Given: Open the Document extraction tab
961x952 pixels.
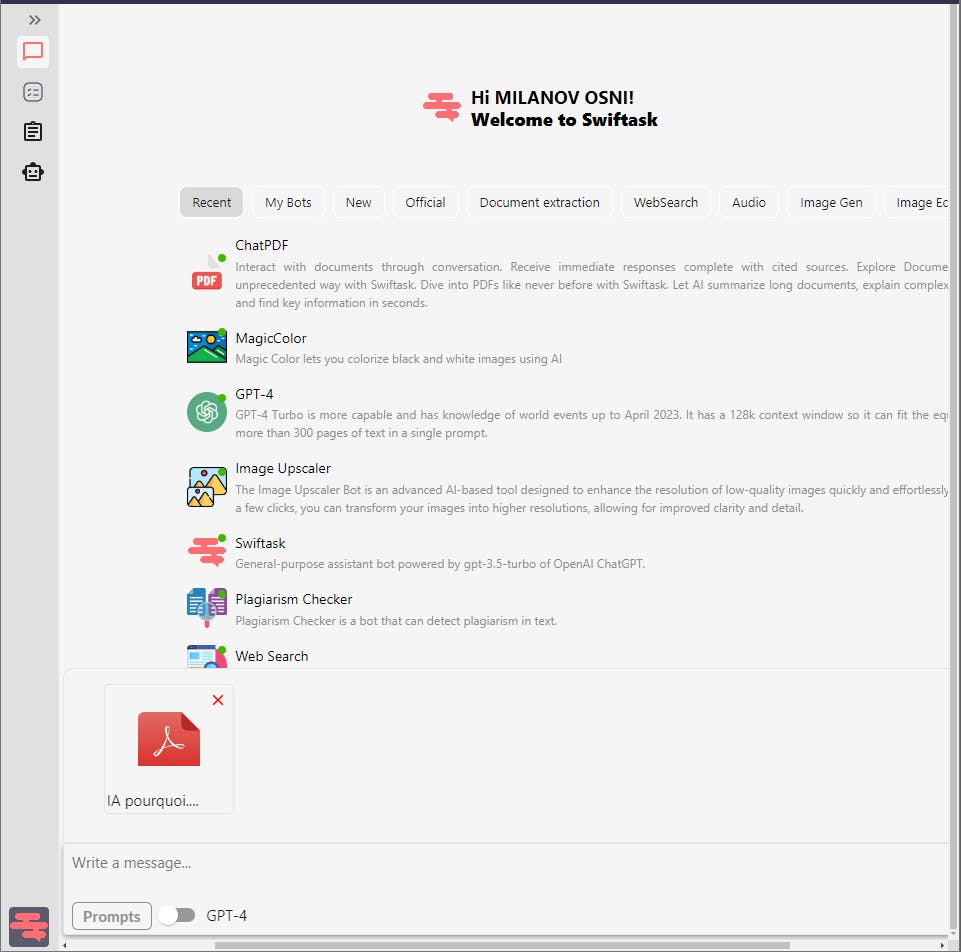Looking at the screenshot, I should (539, 202).
